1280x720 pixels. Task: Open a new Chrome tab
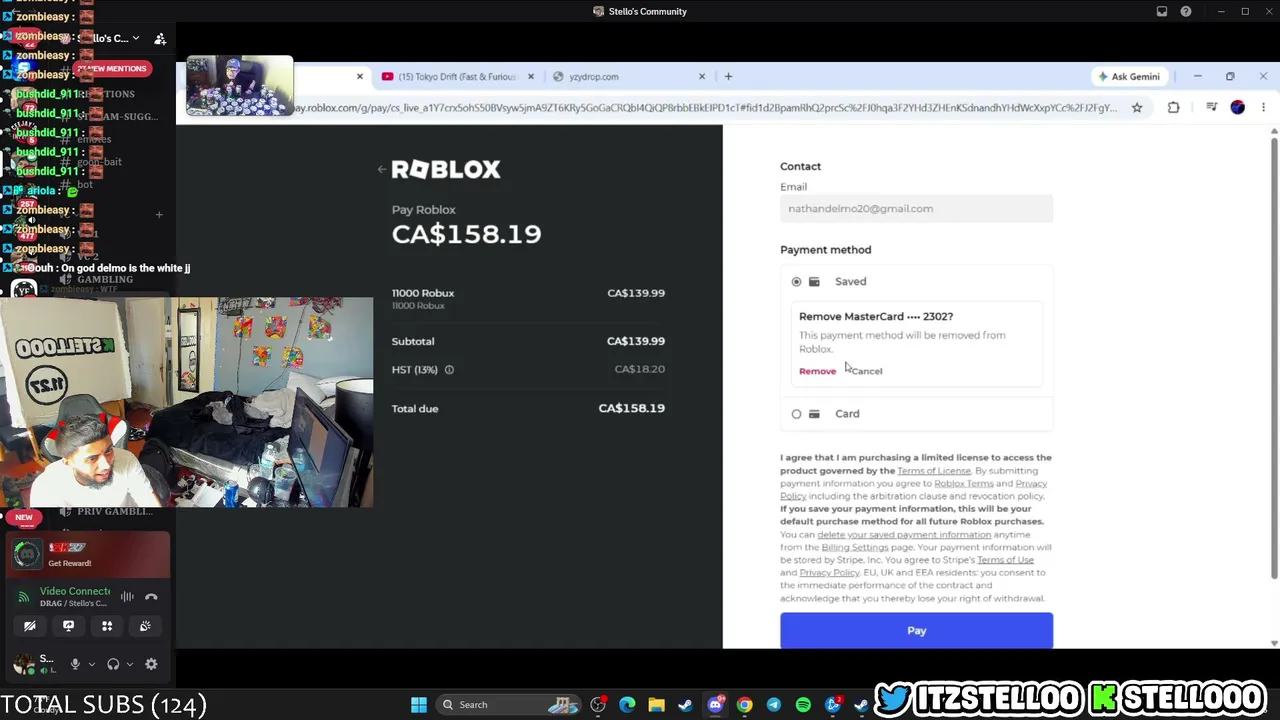click(728, 77)
